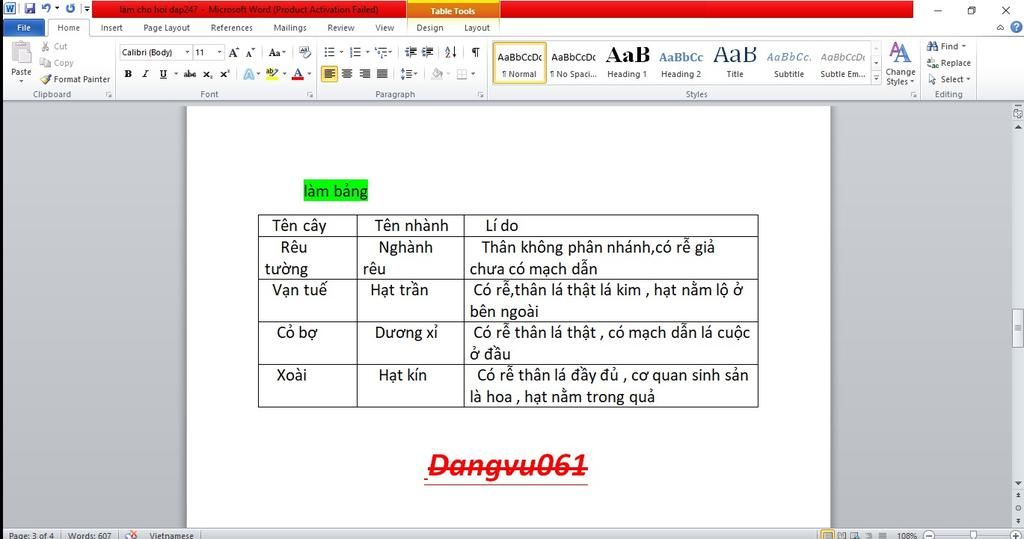Apply red font color
Image resolution: width=1024 pixels, height=539 pixels.
point(297,74)
